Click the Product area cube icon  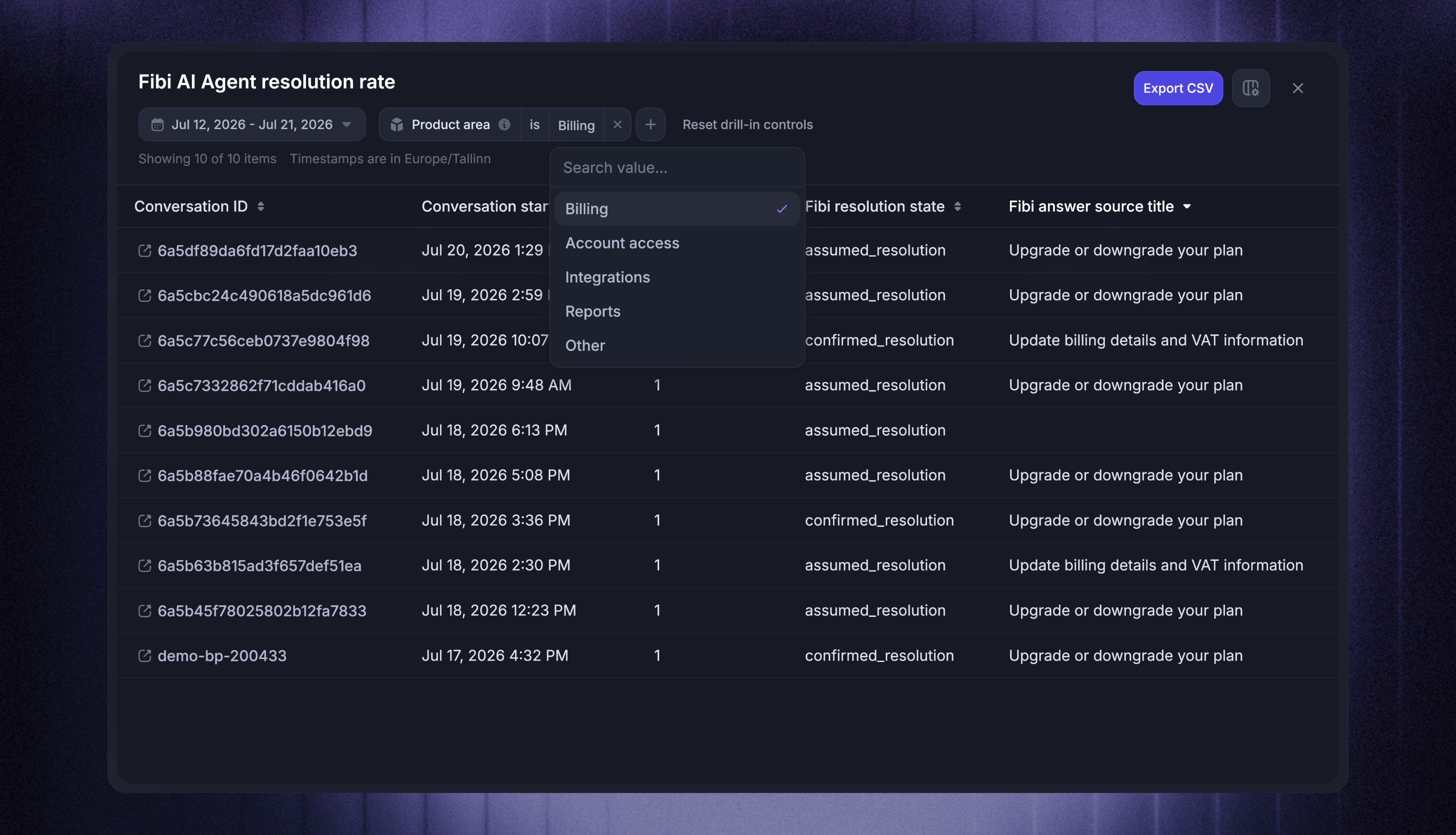click(396, 124)
